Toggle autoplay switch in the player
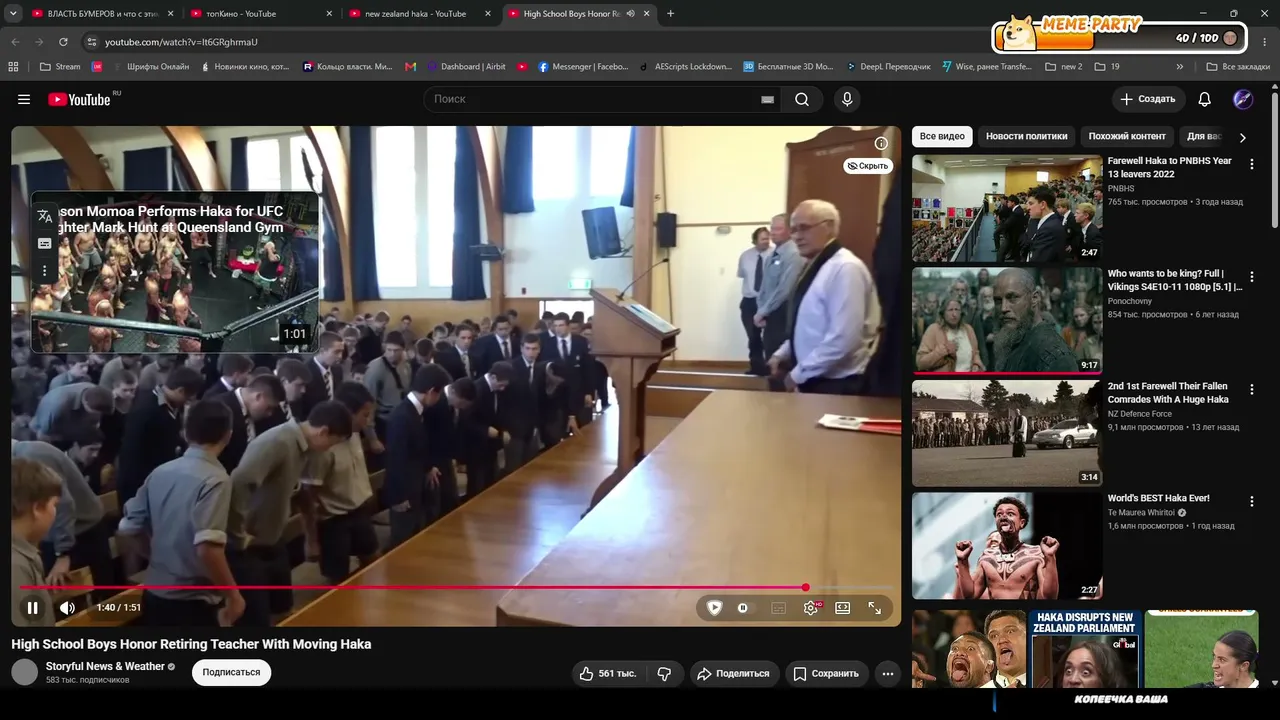Screen dimensions: 1280x720 pos(743,607)
